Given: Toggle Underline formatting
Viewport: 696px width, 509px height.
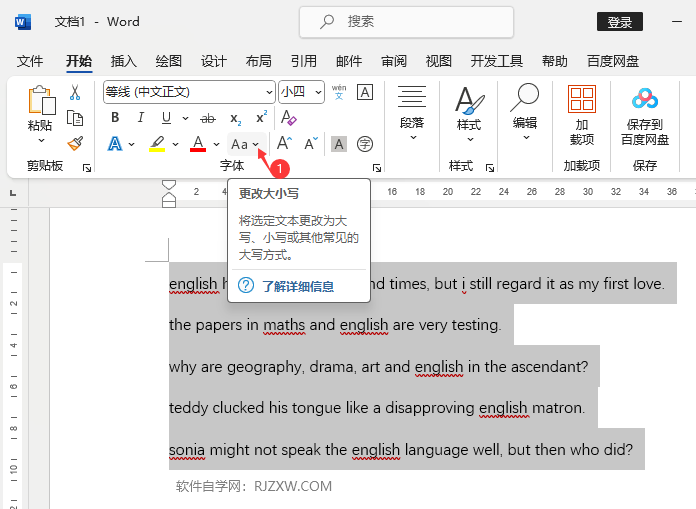Looking at the screenshot, I should tap(166, 118).
